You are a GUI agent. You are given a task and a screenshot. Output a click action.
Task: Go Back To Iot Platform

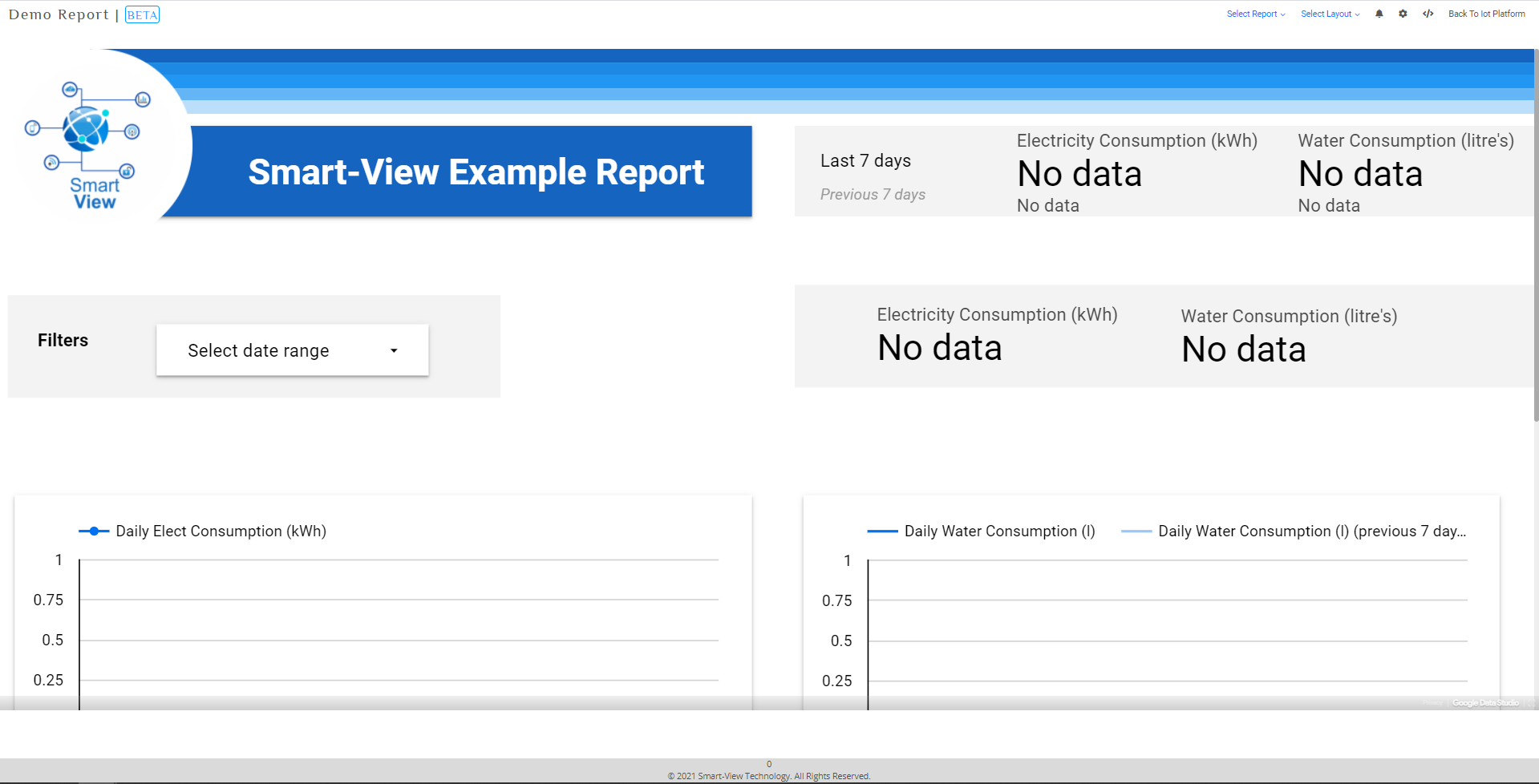1486,14
